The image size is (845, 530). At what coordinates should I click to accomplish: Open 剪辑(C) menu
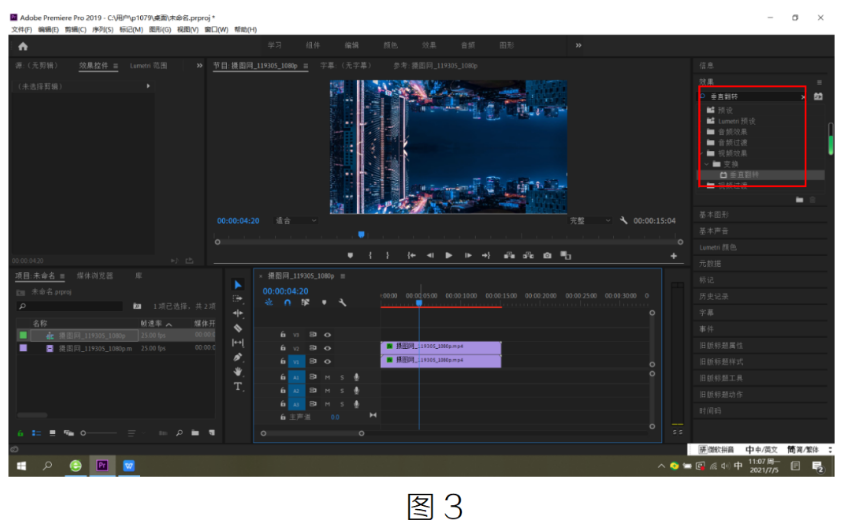coord(75,30)
